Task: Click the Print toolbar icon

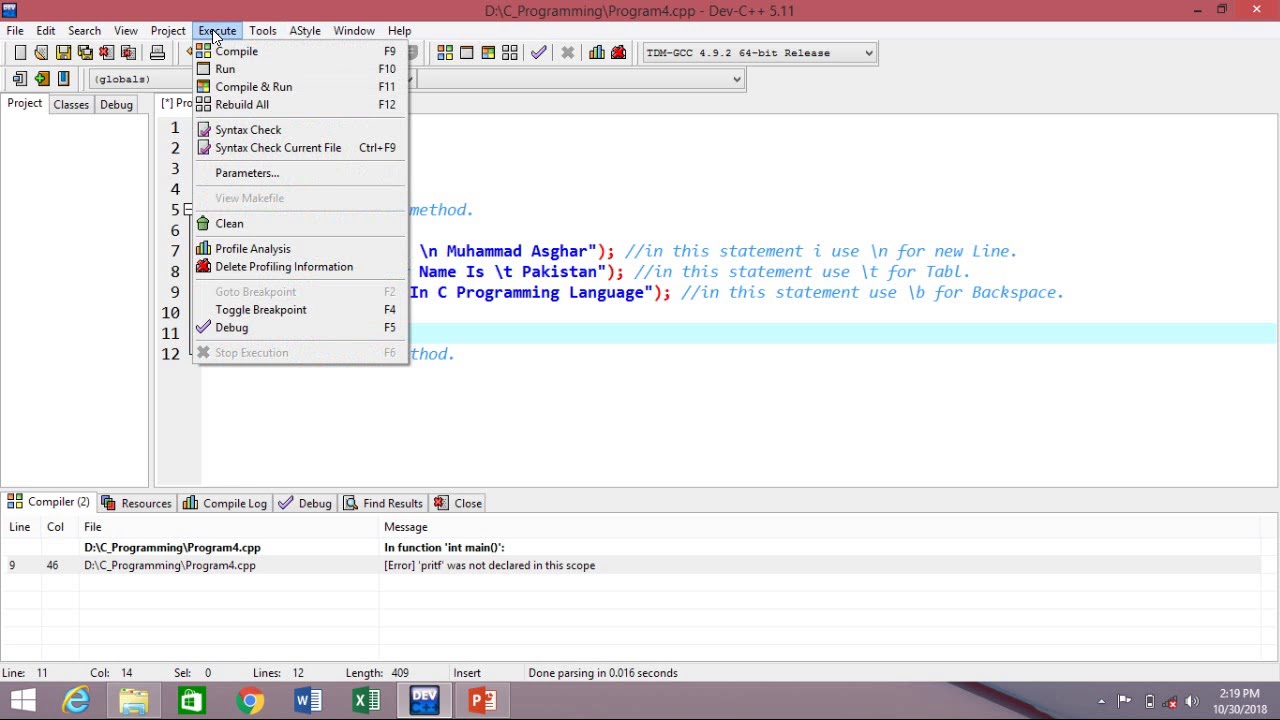Action: (157, 53)
